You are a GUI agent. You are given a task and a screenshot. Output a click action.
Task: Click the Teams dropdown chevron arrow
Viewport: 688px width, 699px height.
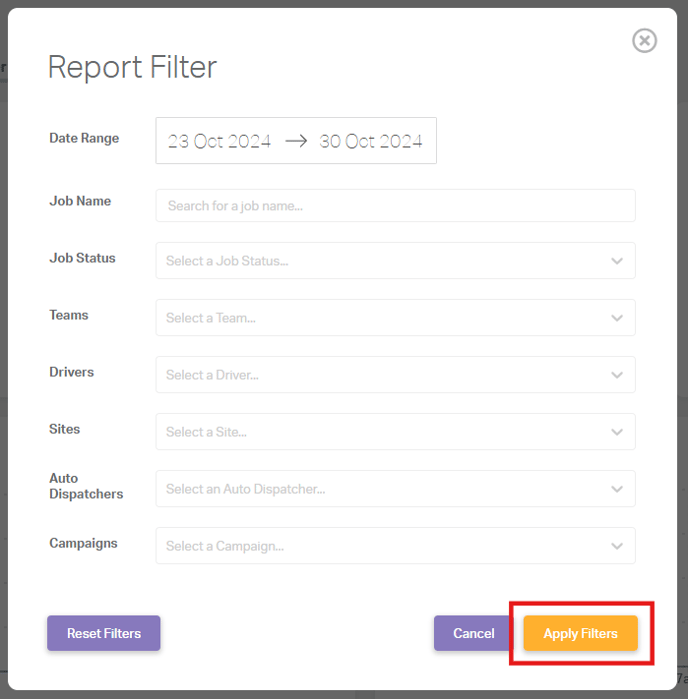tap(617, 318)
